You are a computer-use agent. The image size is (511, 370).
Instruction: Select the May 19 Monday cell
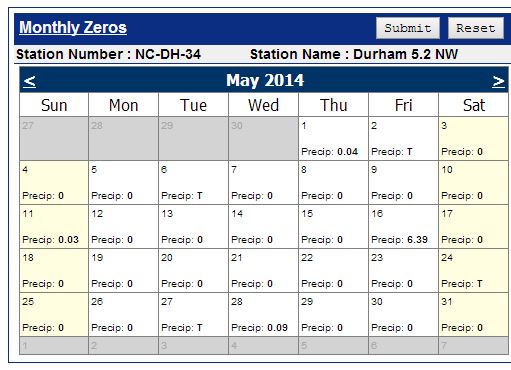click(123, 271)
